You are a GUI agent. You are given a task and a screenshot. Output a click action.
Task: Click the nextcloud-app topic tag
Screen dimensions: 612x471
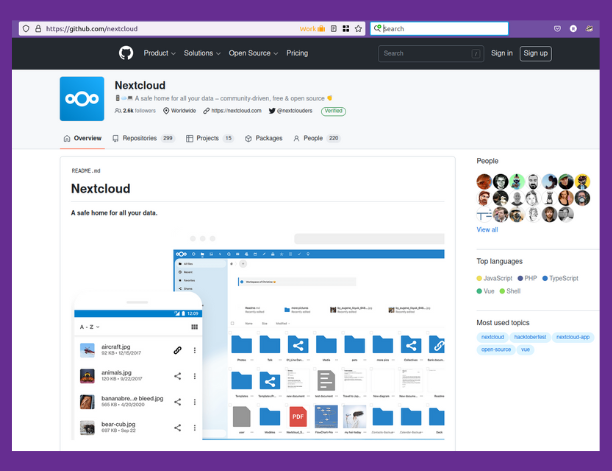click(573, 337)
